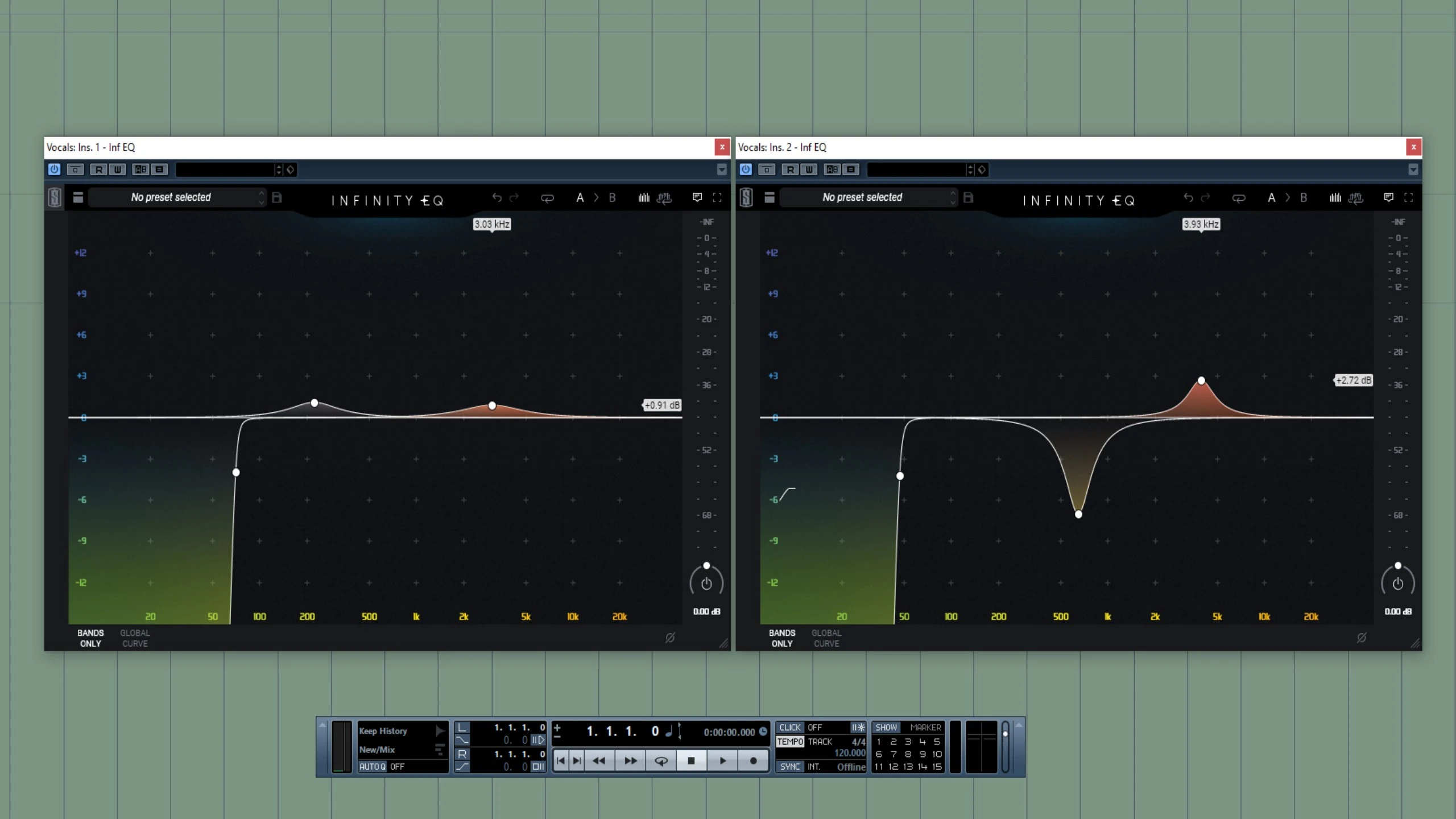Click loop icon in right EQ header
Viewport: 1456px width, 819px height.
pyautogui.click(x=1238, y=198)
